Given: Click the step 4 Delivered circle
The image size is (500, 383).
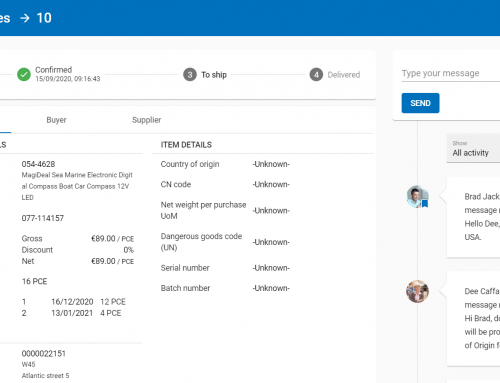Looking at the screenshot, I should tap(316, 75).
